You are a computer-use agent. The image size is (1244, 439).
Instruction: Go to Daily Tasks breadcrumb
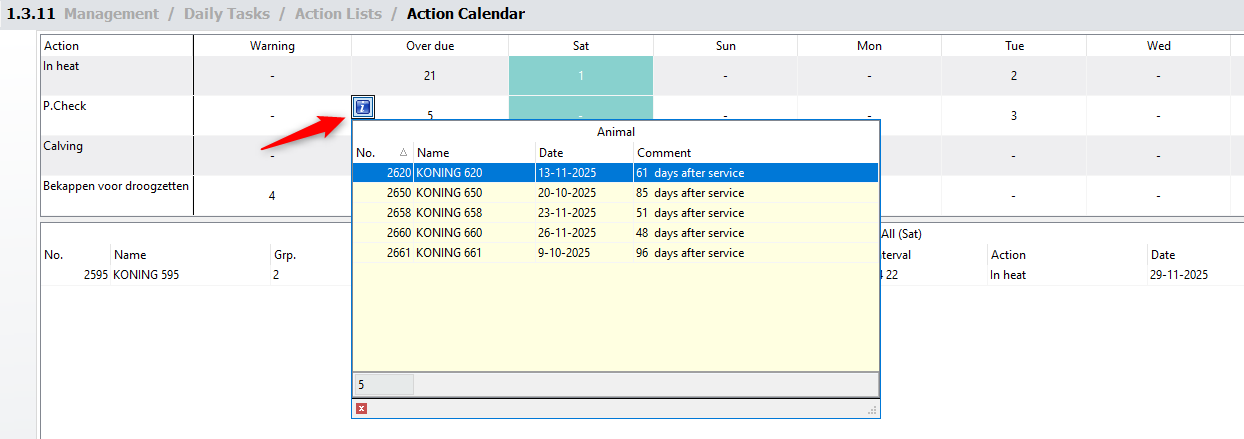click(x=226, y=14)
